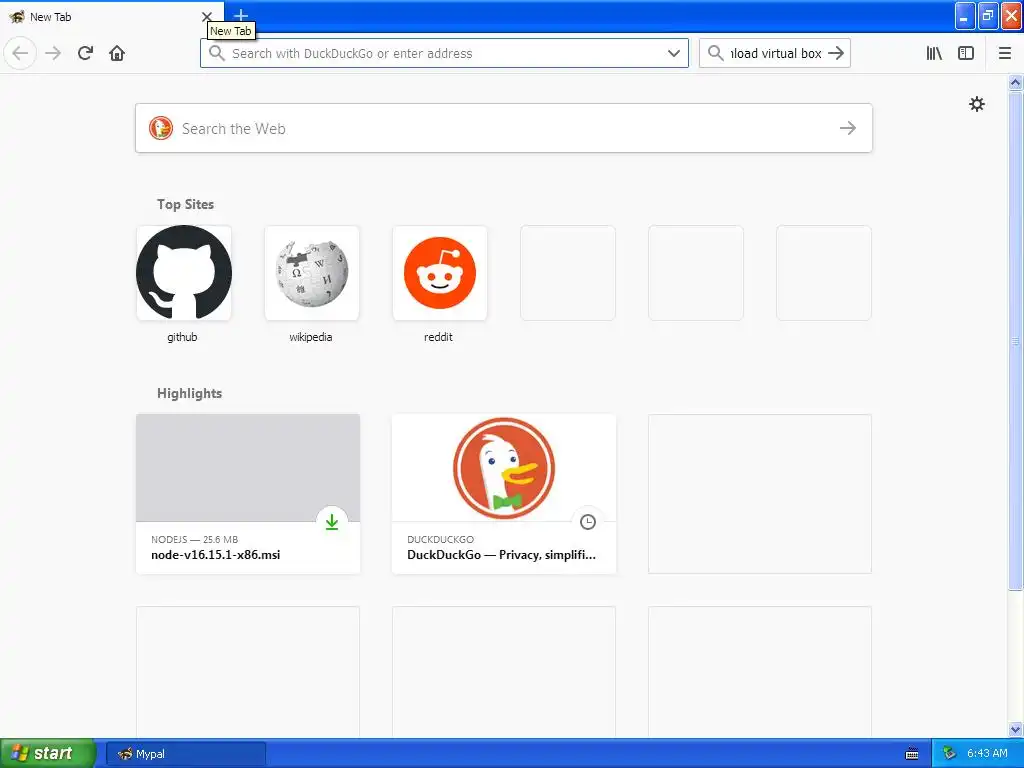The image size is (1024, 768).
Task: Click the address bar magnifier icon
Action: click(x=217, y=53)
